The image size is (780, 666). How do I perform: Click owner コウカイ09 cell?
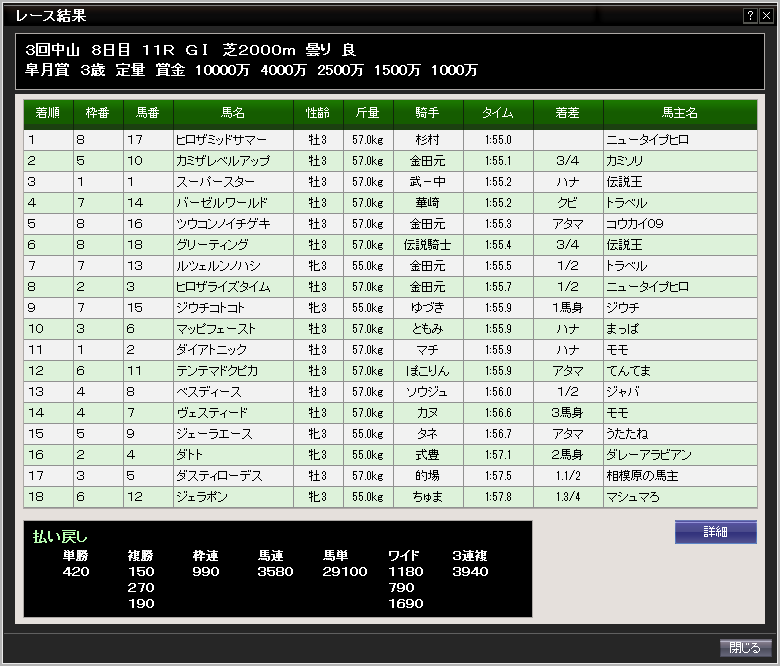point(680,224)
